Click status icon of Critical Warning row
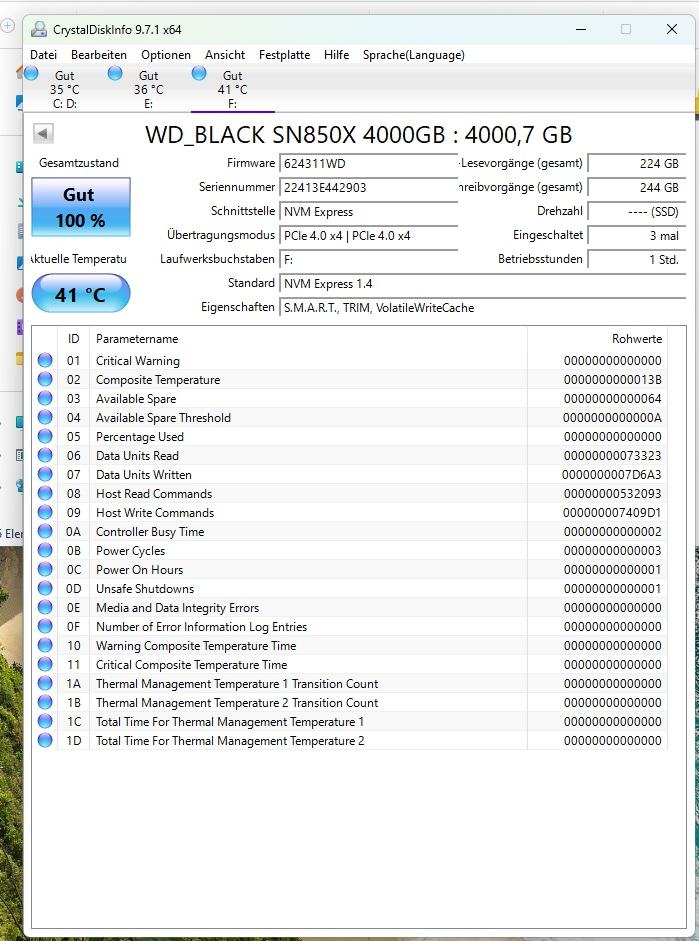Screen dimensions: 699x941 [45, 360]
